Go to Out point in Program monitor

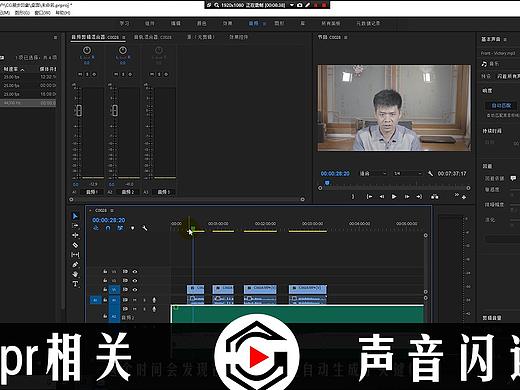tap(419, 197)
